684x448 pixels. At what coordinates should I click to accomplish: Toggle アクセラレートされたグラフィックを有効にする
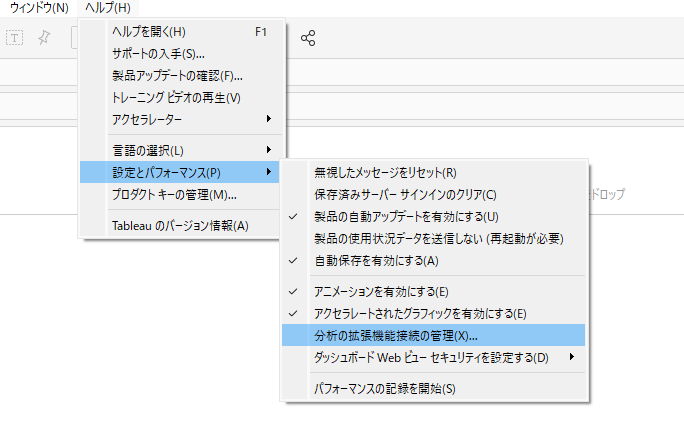pyautogui.click(x=420, y=313)
